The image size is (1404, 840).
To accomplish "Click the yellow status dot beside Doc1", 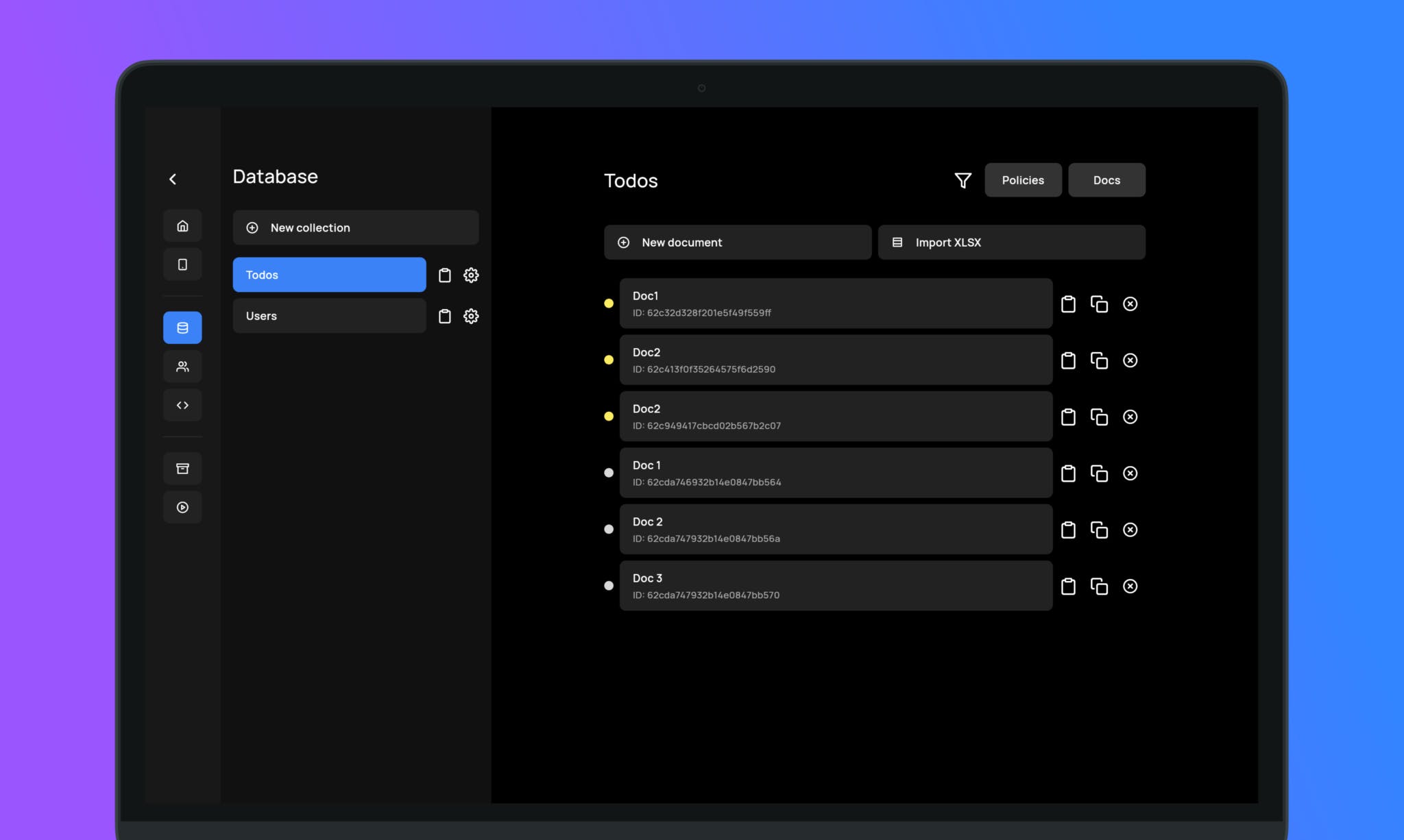I will point(609,304).
